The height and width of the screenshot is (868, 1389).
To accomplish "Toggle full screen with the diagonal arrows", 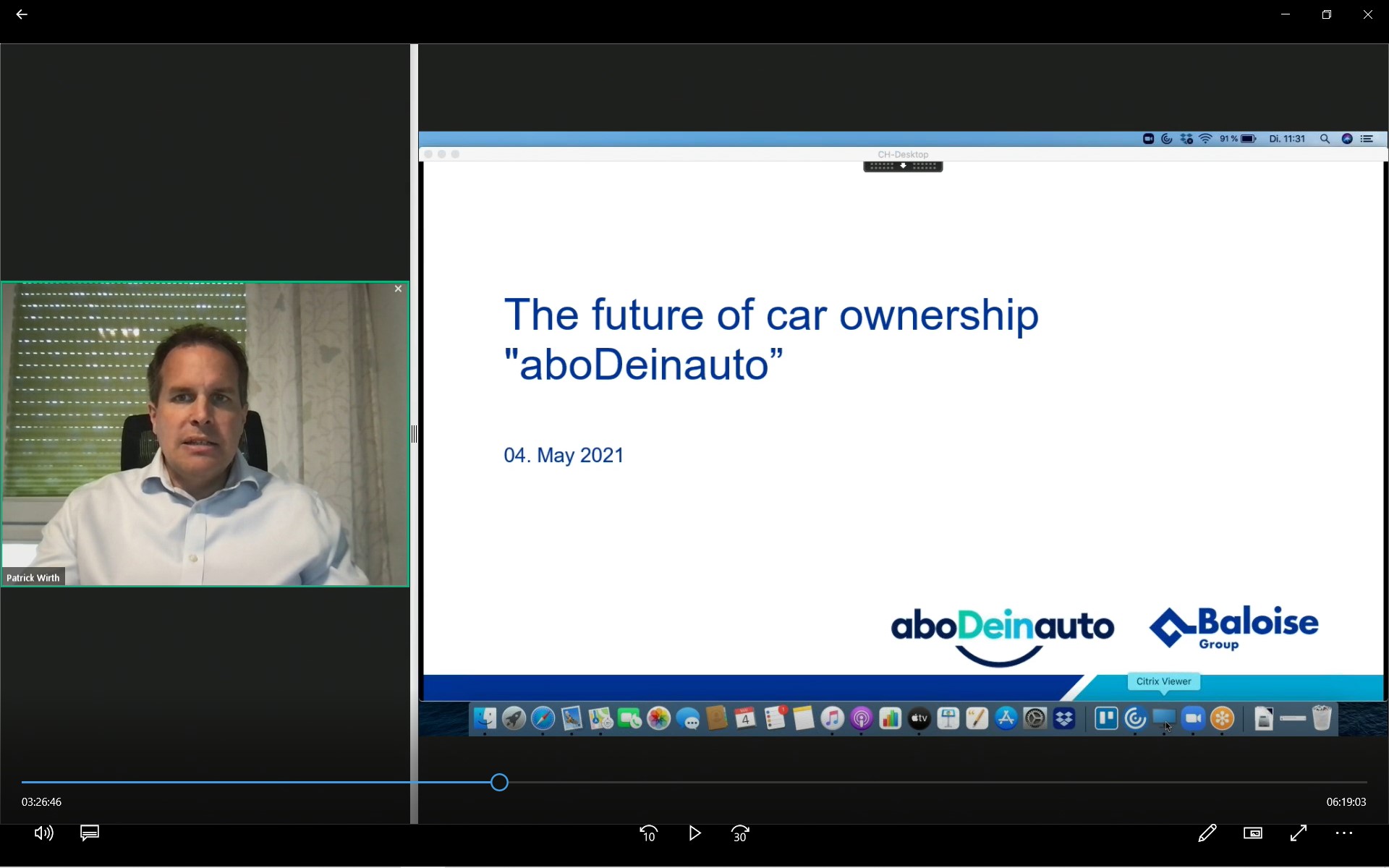I will coord(1299,833).
